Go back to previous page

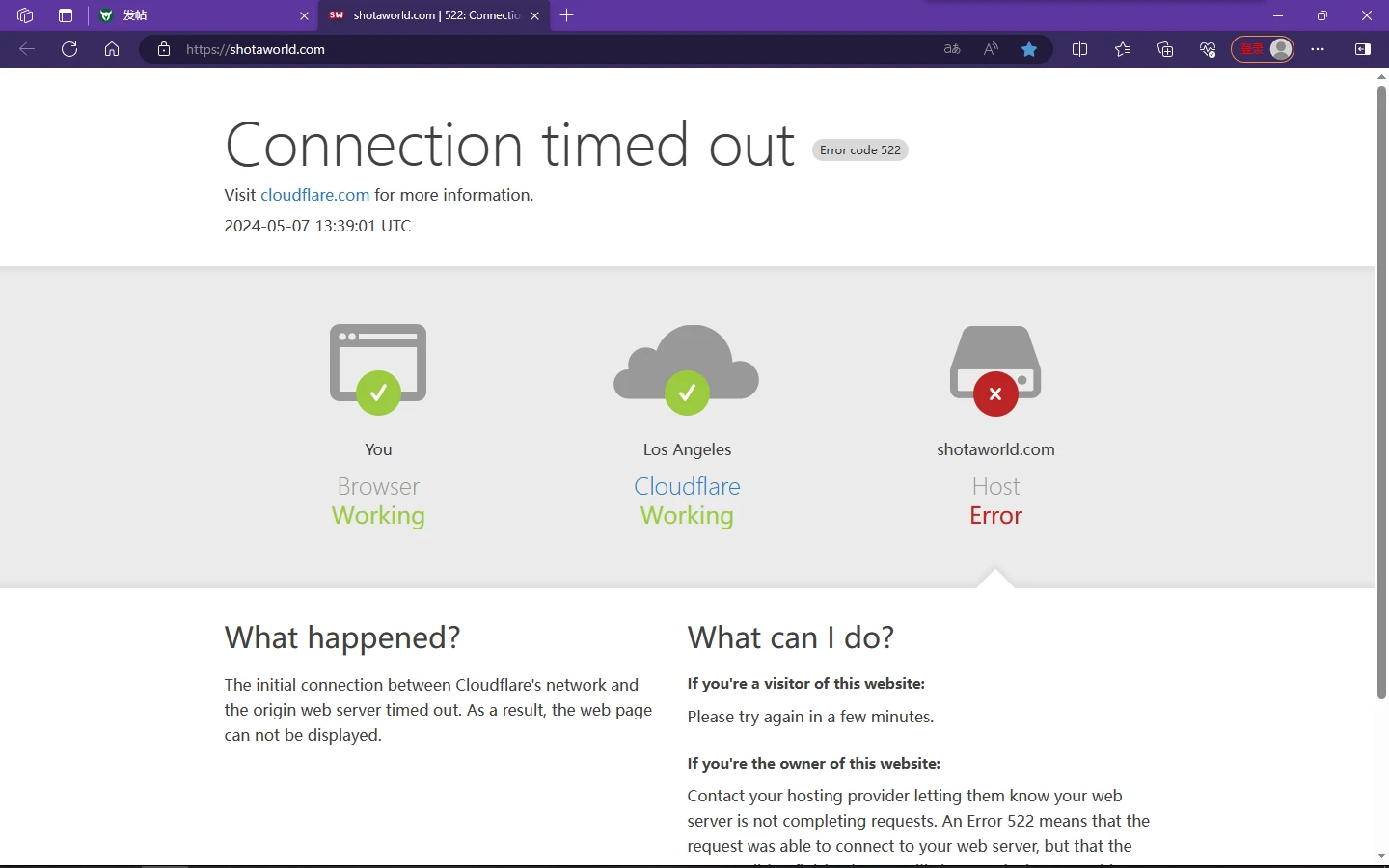(27, 49)
